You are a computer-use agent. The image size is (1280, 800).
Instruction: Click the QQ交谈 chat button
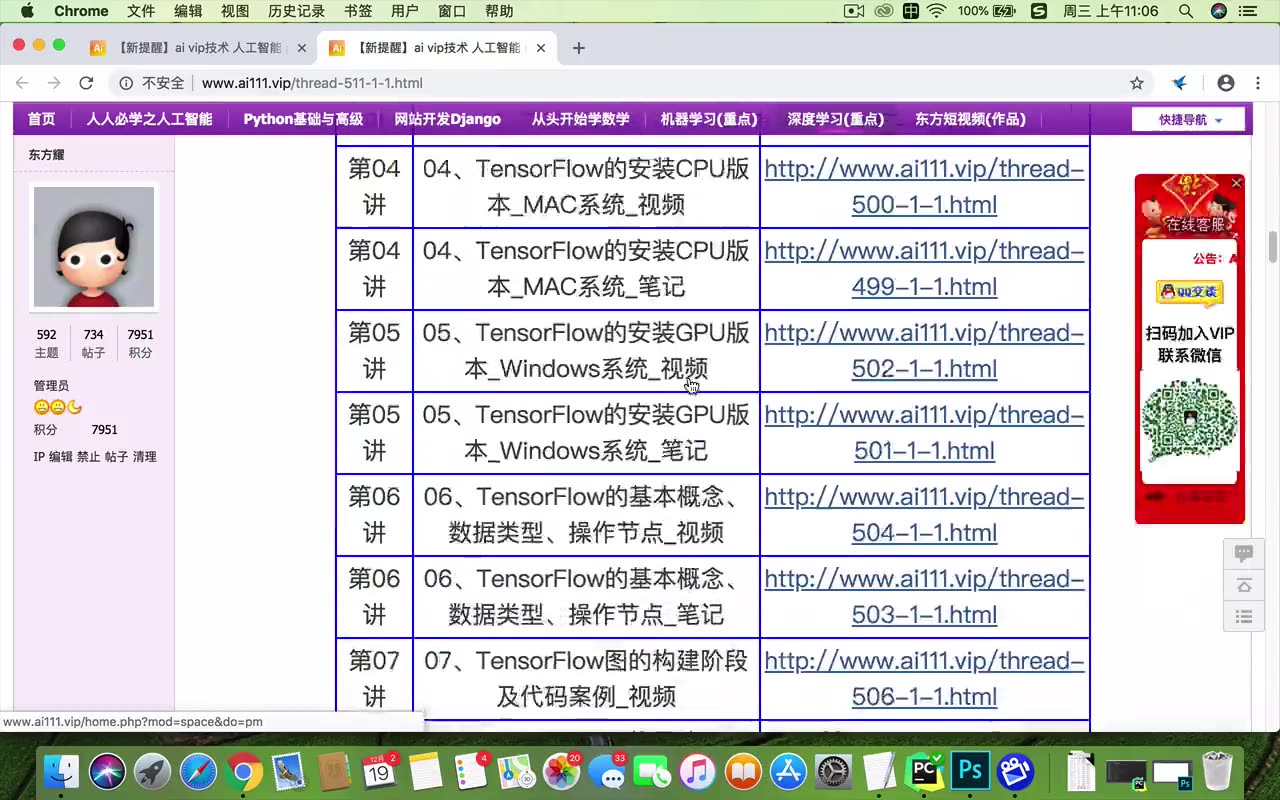point(1190,292)
